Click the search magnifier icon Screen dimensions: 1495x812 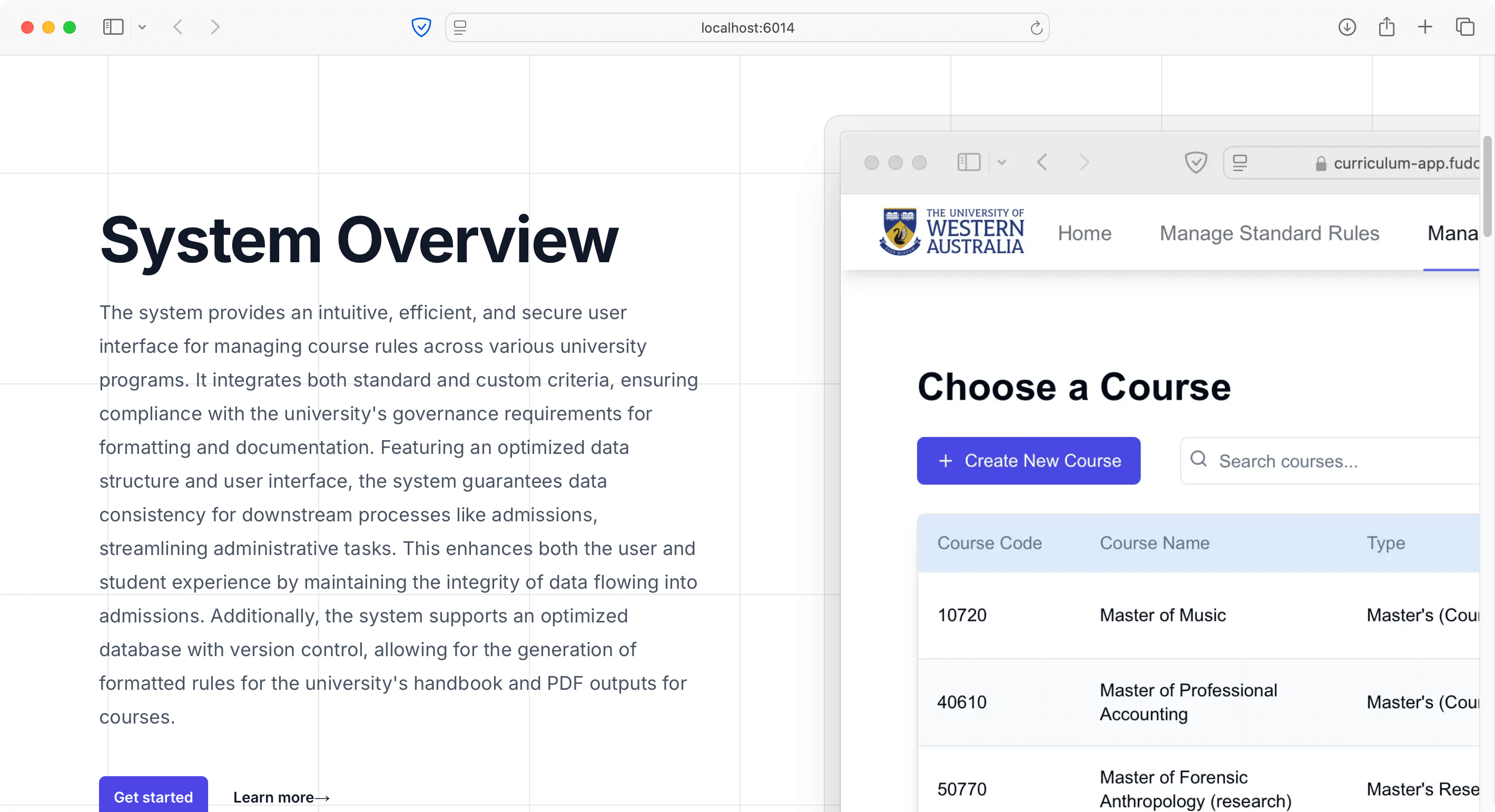[x=1198, y=459]
